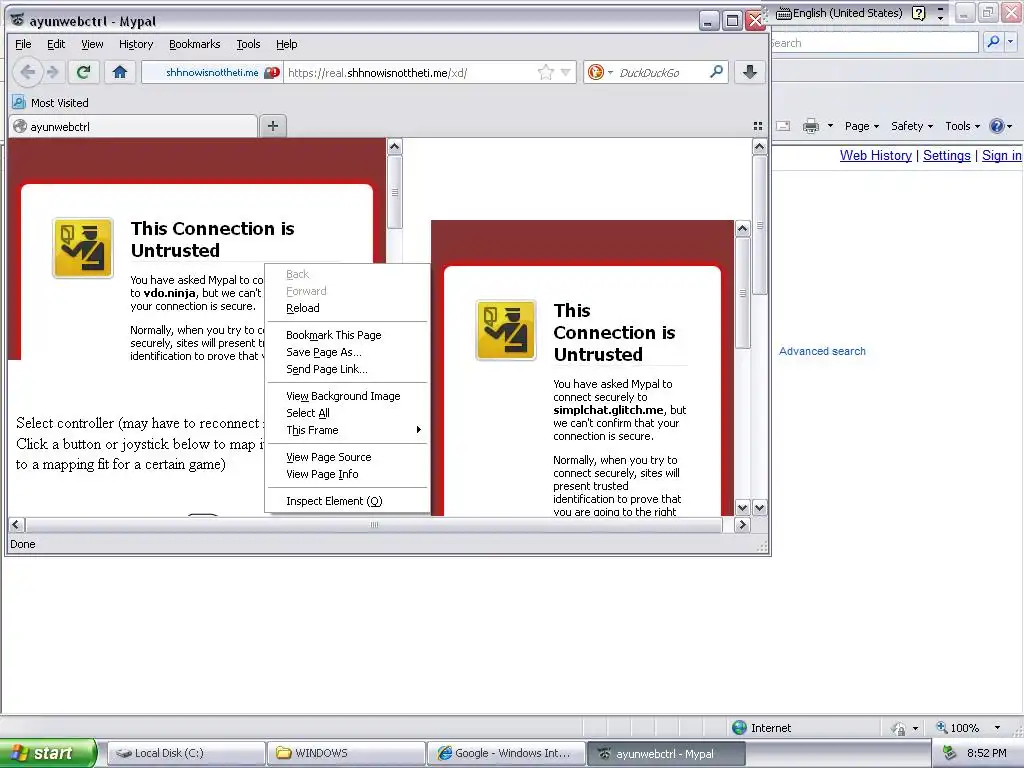Open the File menu in Mypal
Image resolution: width=1024 pixels, height=768 pixels.
point(23,44)
